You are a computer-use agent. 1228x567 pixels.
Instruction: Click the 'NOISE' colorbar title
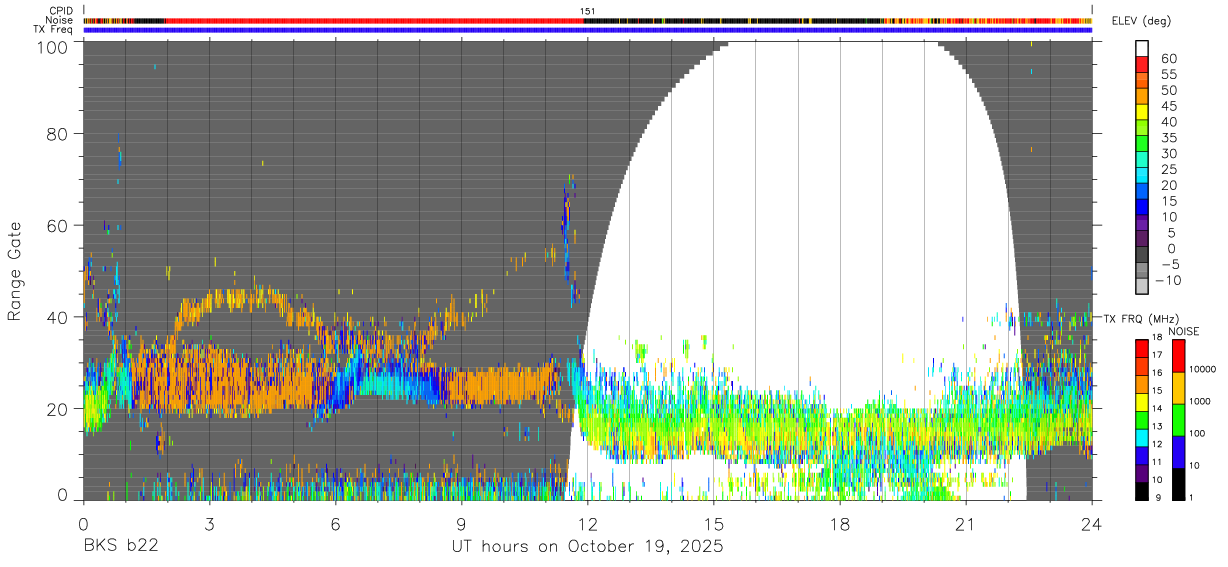[1183, 331]
